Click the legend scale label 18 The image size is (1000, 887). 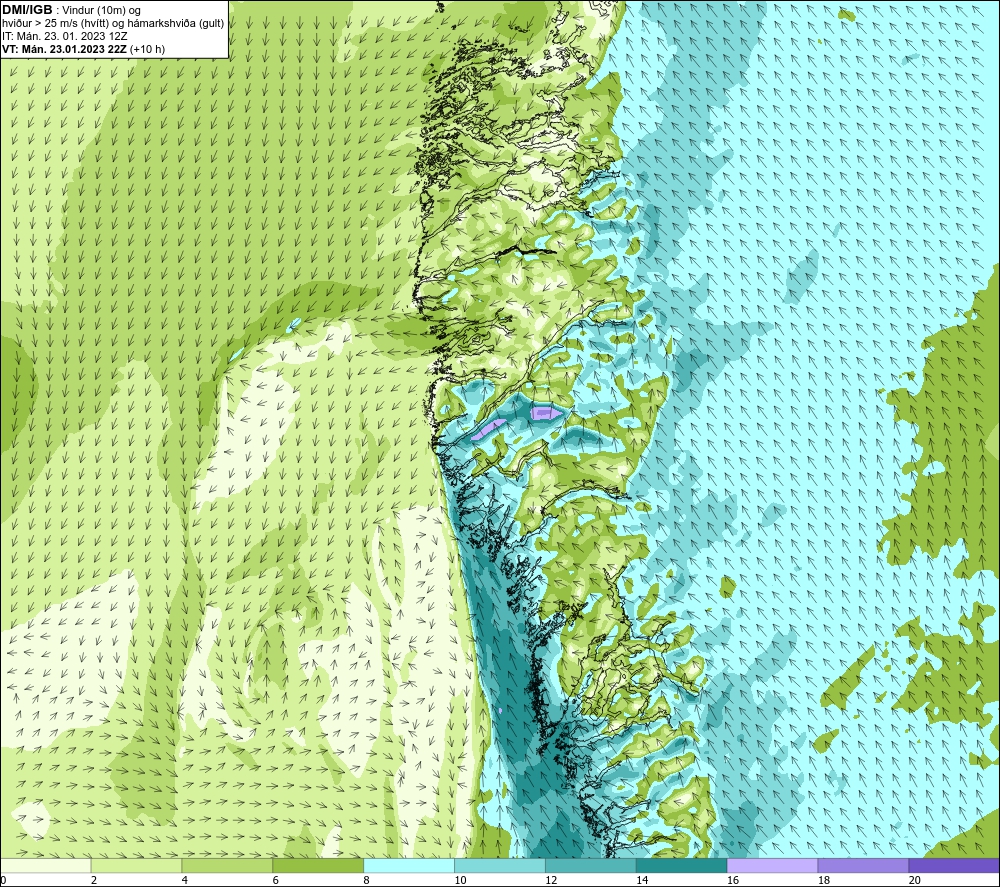[x=824, y=881]
